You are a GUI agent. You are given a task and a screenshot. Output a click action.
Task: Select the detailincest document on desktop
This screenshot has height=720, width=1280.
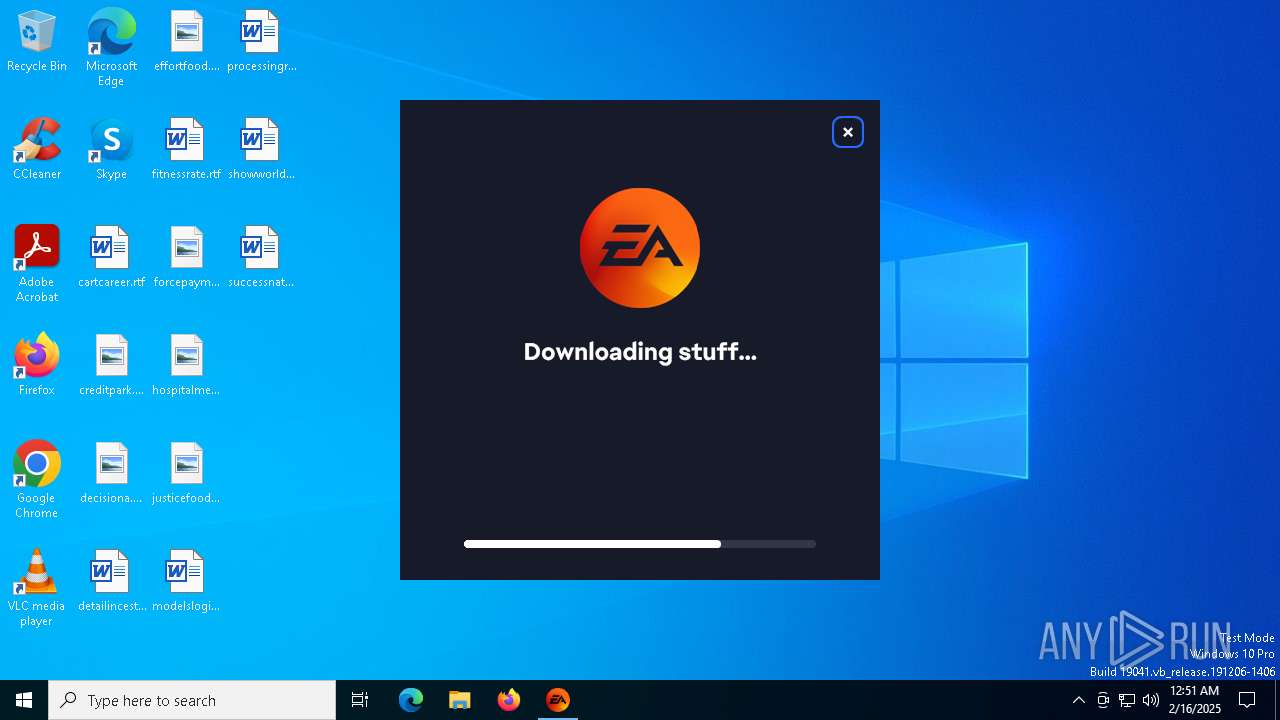[111, 582]
